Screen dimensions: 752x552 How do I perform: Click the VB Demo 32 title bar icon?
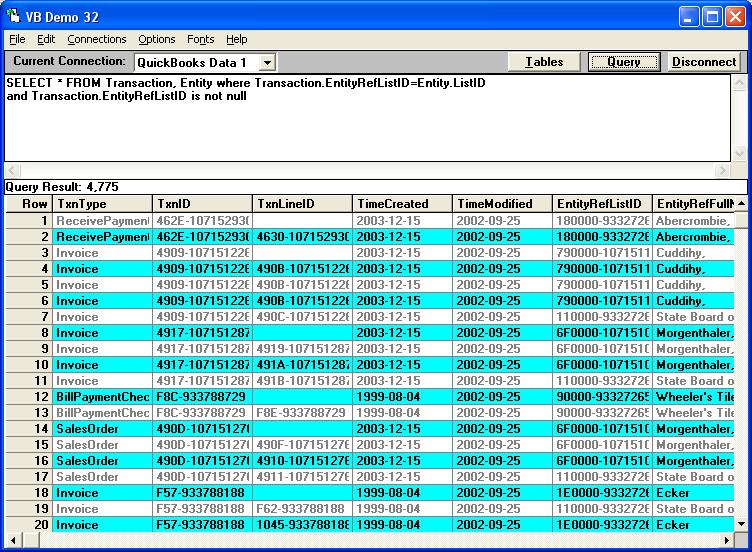(15, 15)
